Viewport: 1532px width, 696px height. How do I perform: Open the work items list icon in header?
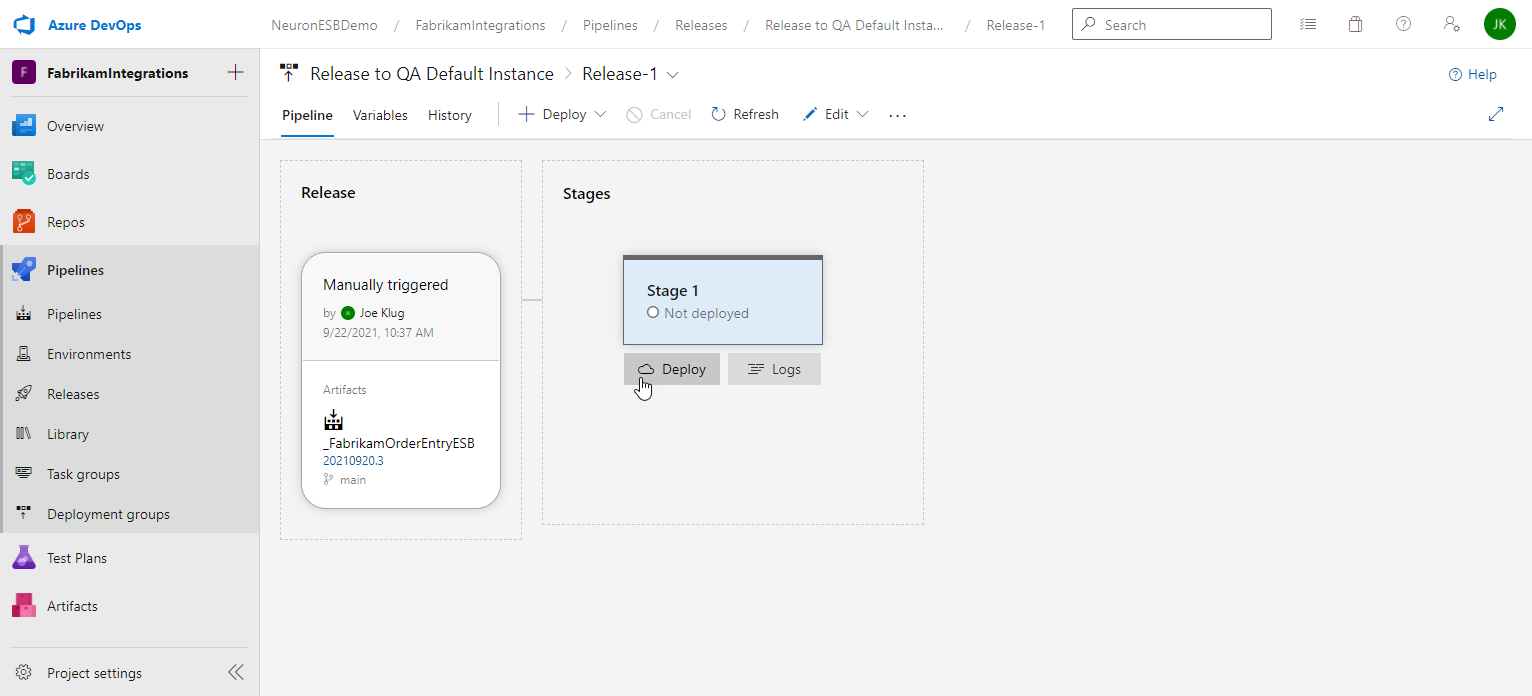coord(1308,24)
